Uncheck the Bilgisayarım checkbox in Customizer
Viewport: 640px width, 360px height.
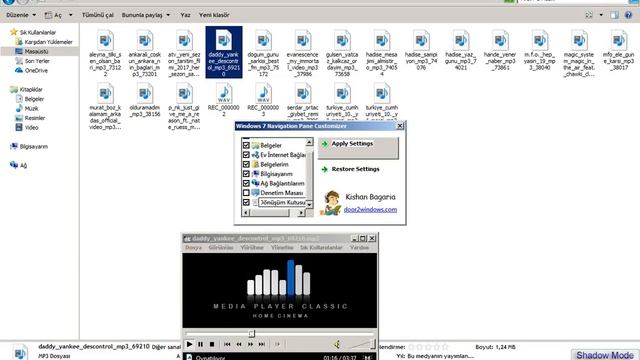[246, 173]
